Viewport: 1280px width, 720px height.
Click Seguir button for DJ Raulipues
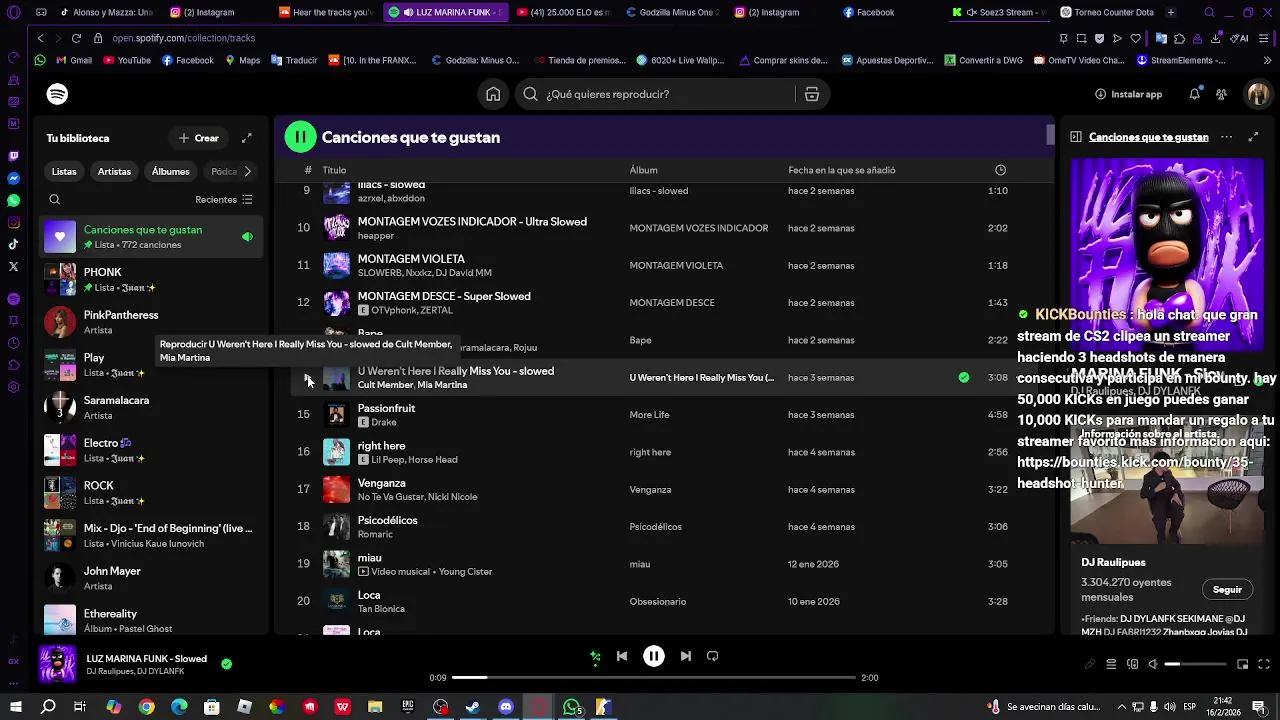point(1227,590)
